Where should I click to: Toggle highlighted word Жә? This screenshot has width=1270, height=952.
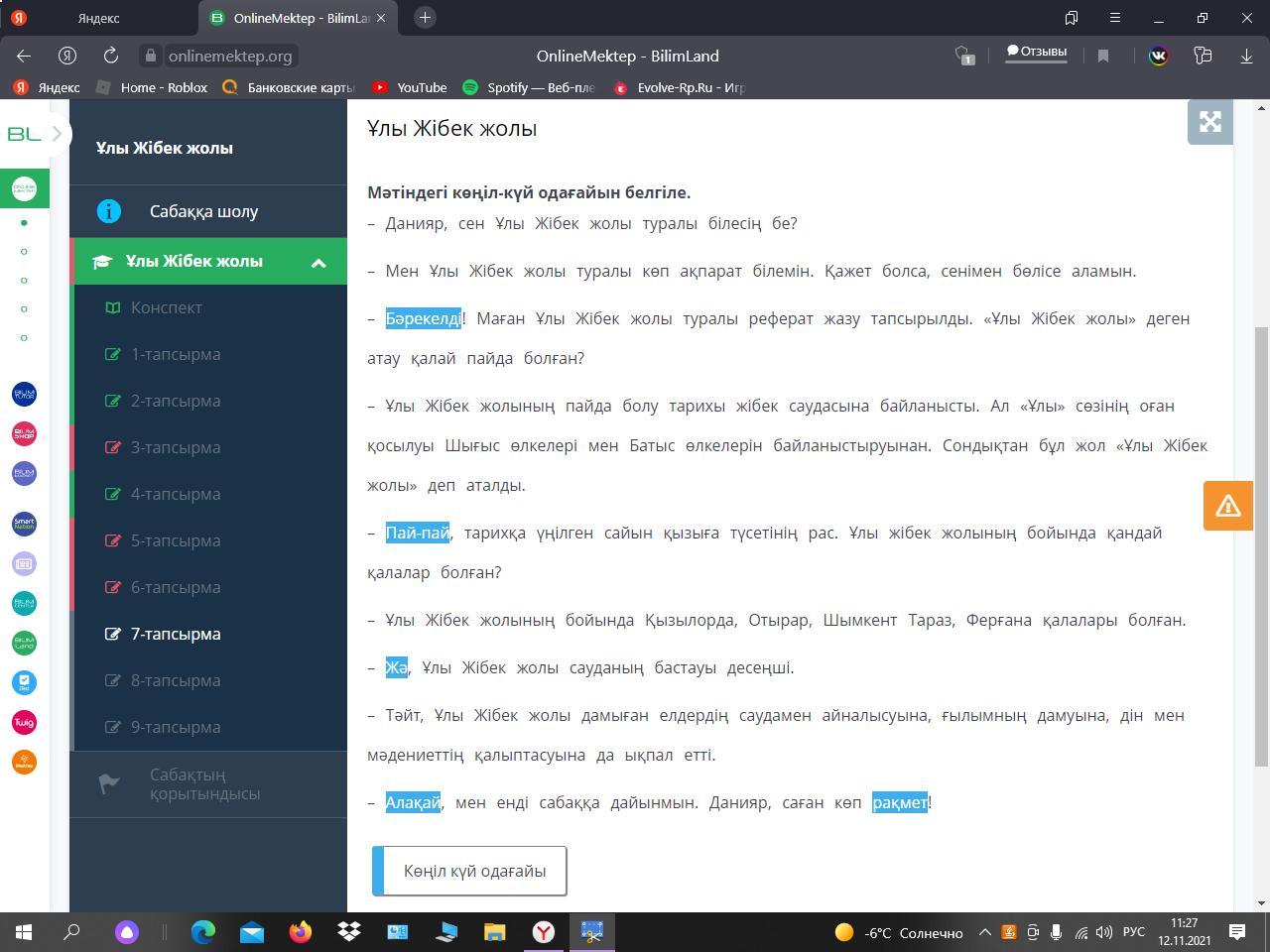pyautogui.click(x=396, y=667)
